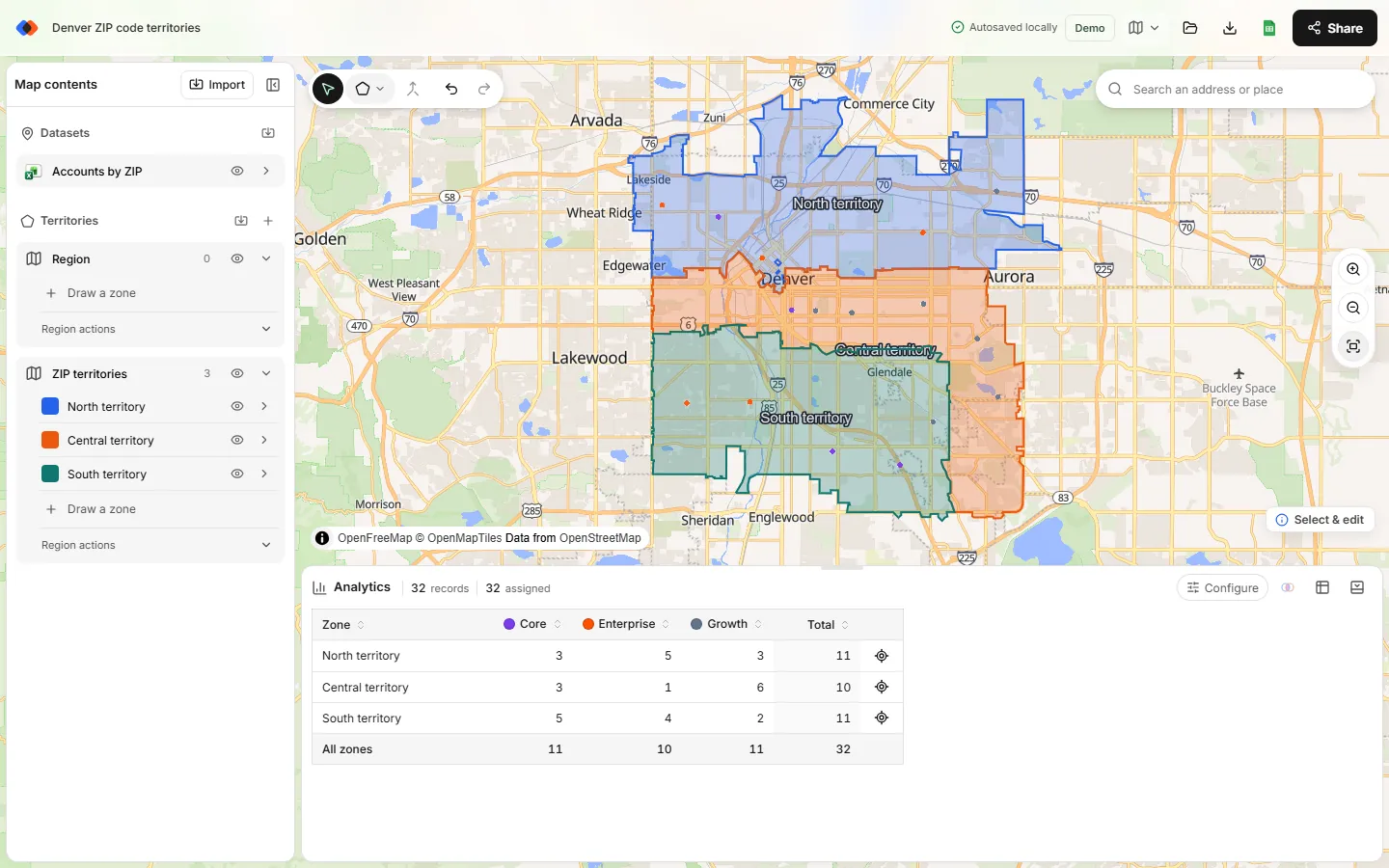Open the Configure analytics button

(1223, 587)
